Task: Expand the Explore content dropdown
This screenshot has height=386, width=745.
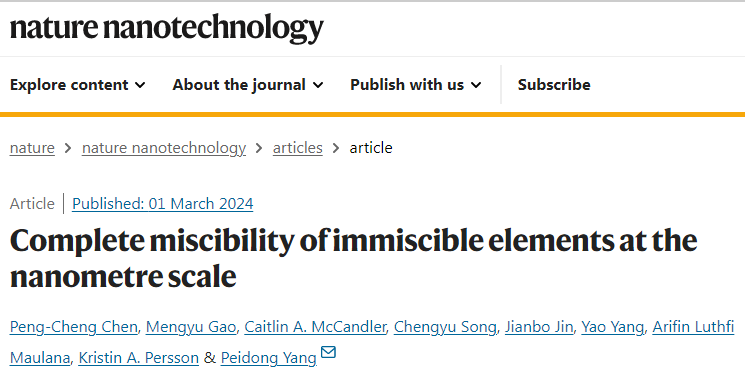Action: [77, 85]
